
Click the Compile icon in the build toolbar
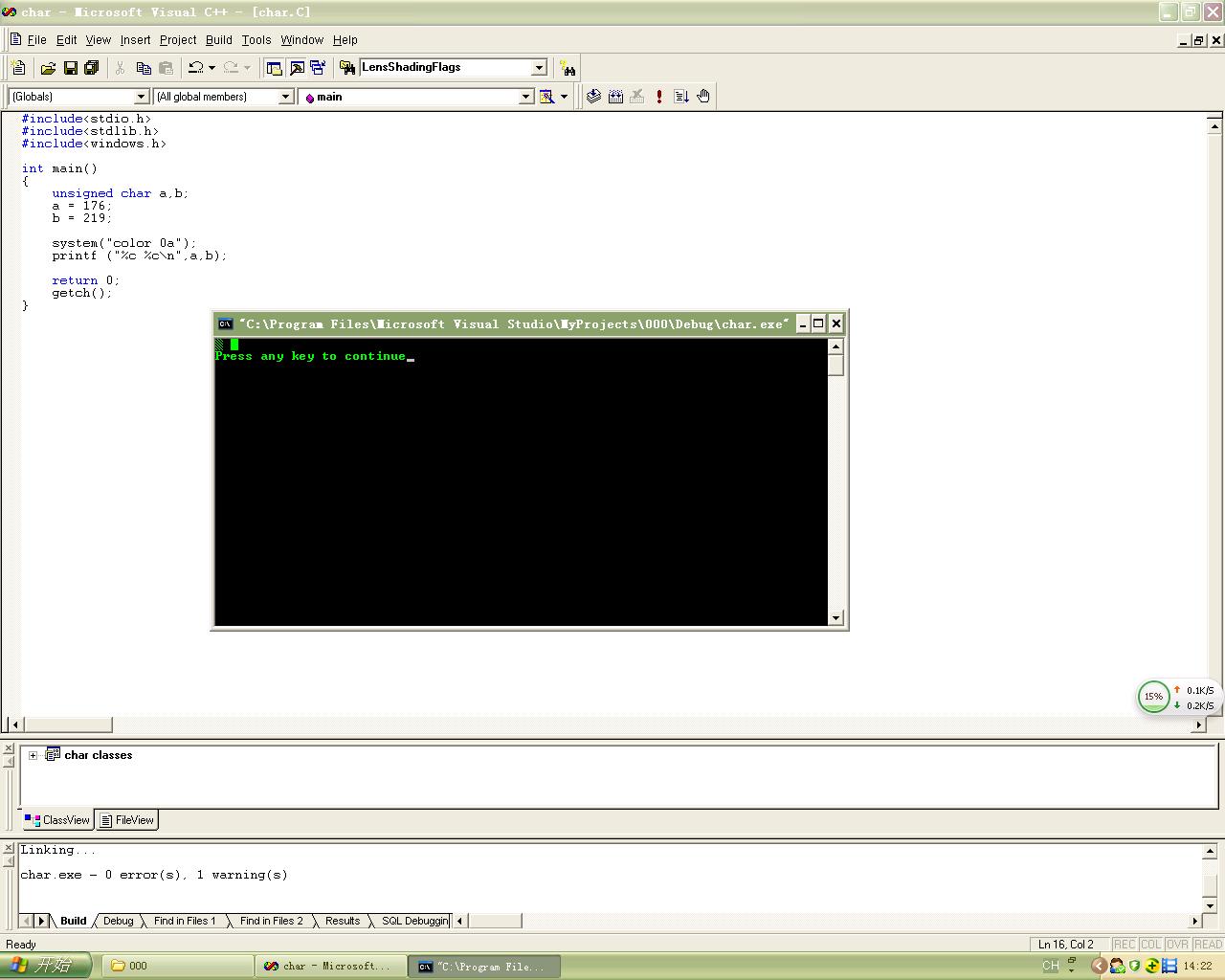tap(594, 97)
